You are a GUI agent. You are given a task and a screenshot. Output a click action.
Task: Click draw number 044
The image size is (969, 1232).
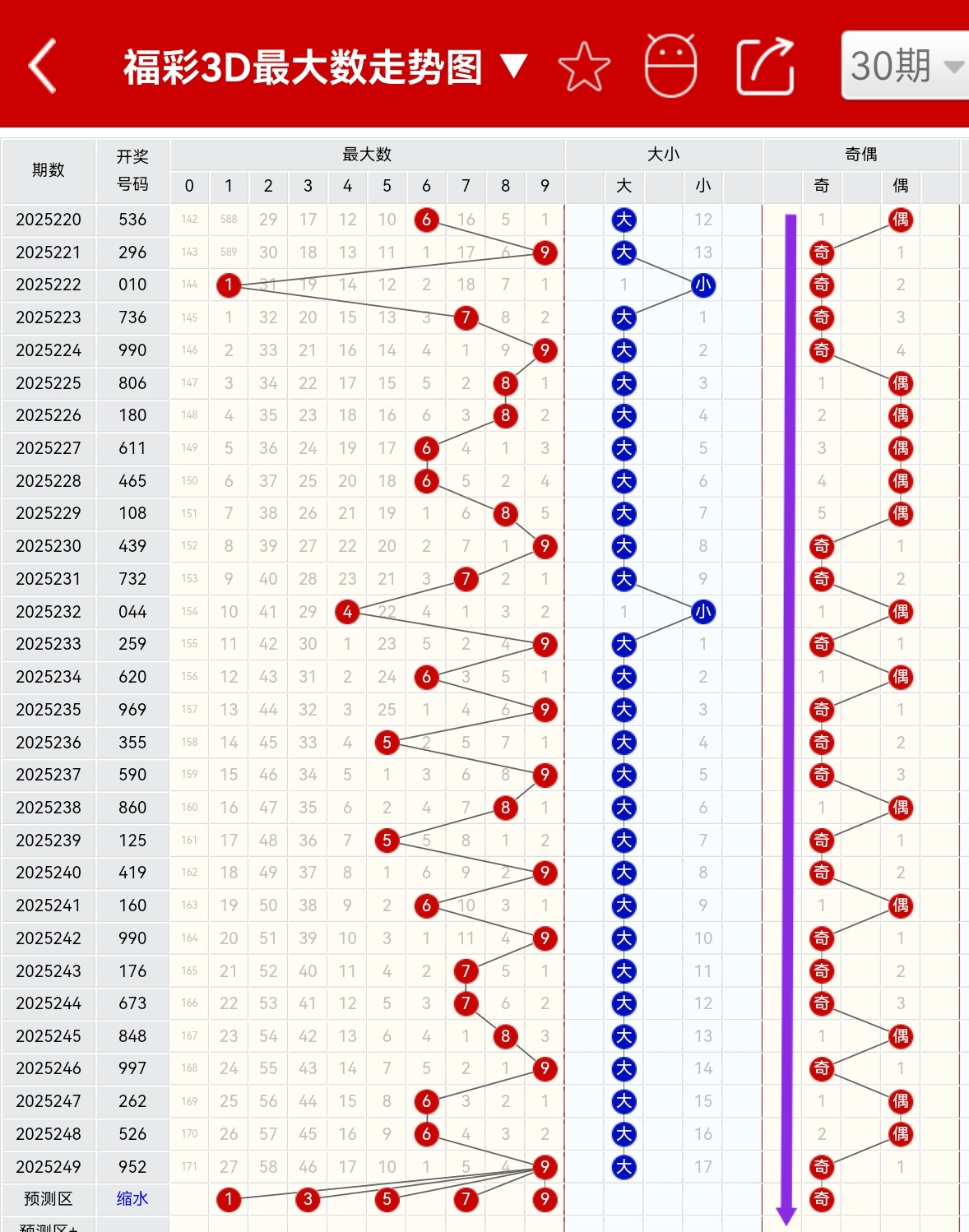point(132,612)
